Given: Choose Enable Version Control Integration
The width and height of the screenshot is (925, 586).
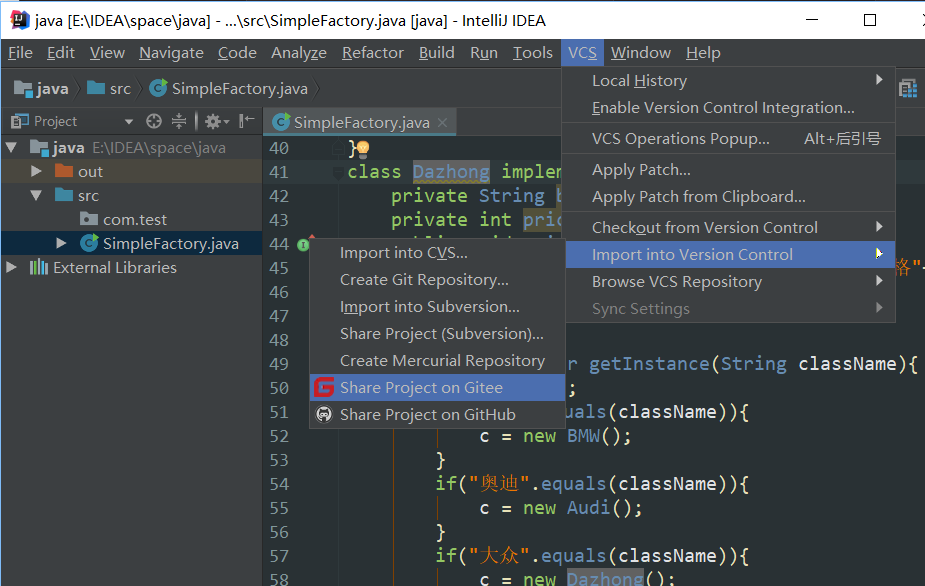Looking at the screenshot, I should coord(729,107).
